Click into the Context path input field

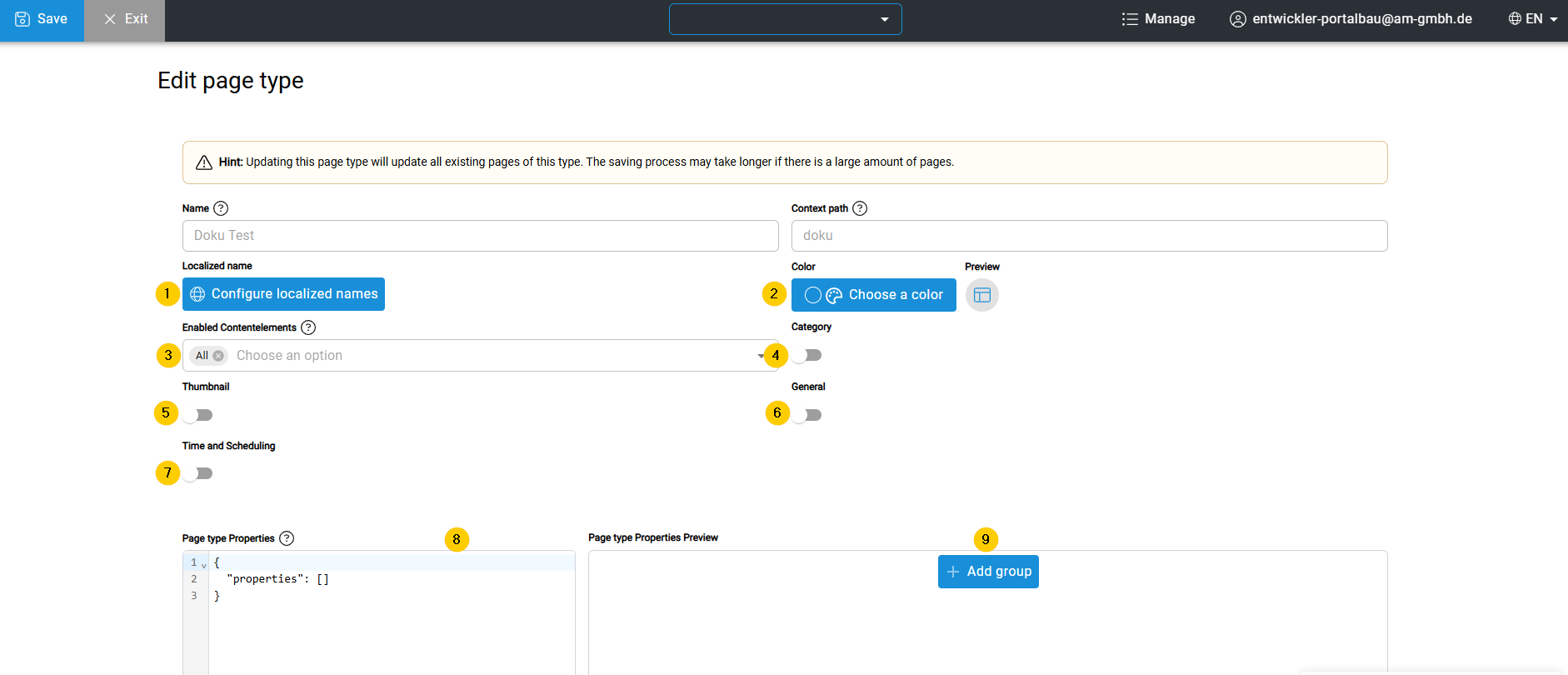point(1088,236)
